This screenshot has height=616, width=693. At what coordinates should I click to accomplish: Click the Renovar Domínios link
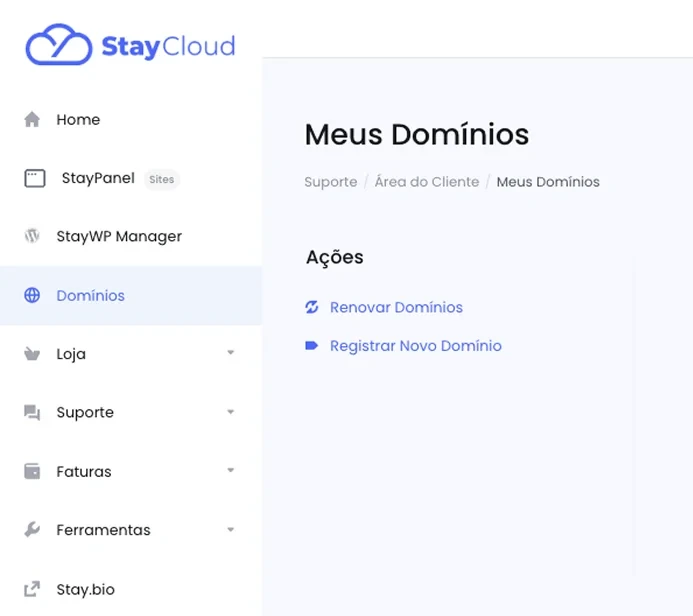pyautogui.click(x=396, y=307)
